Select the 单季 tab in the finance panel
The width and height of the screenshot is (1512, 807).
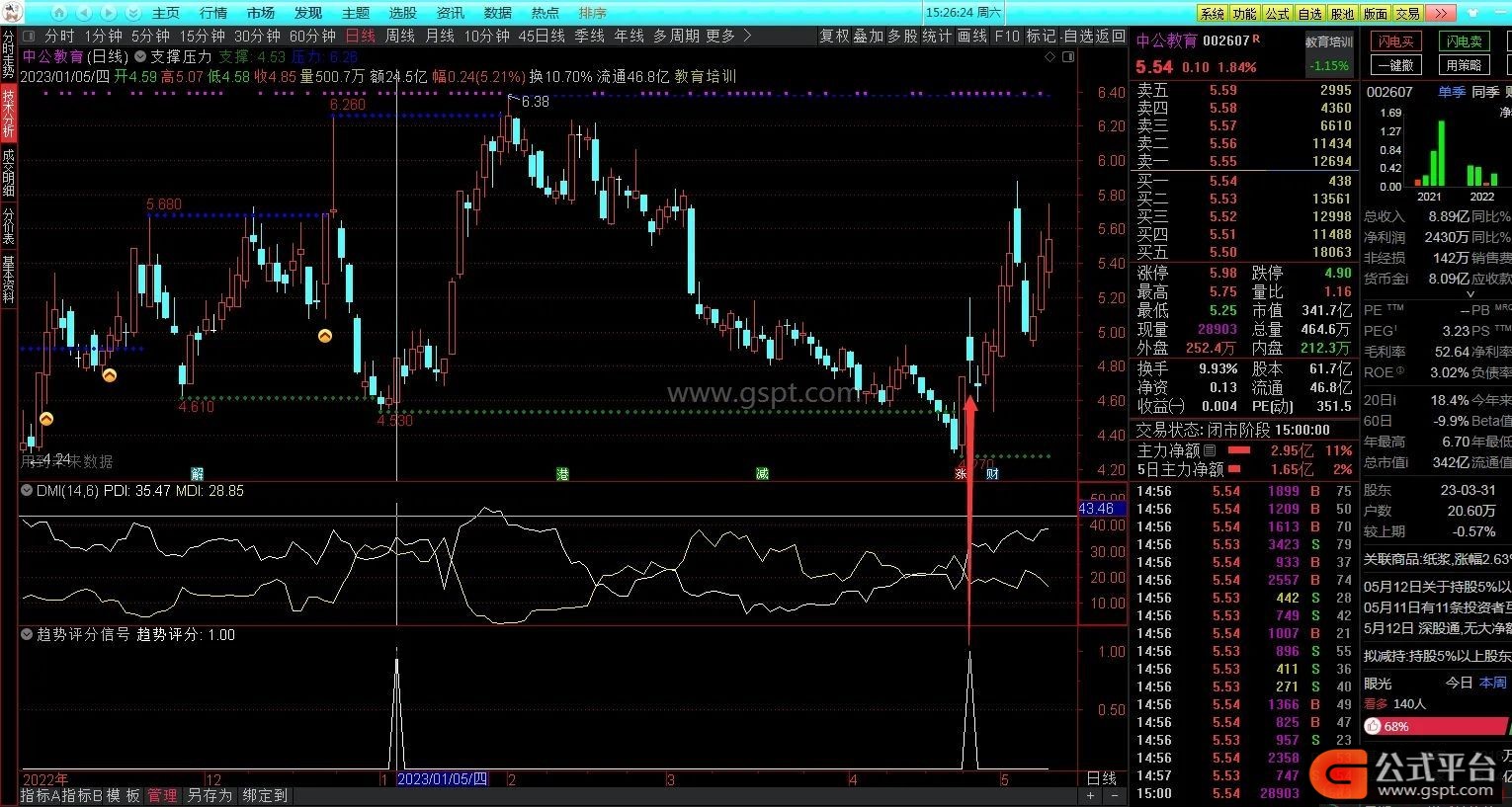(1452, 92)
